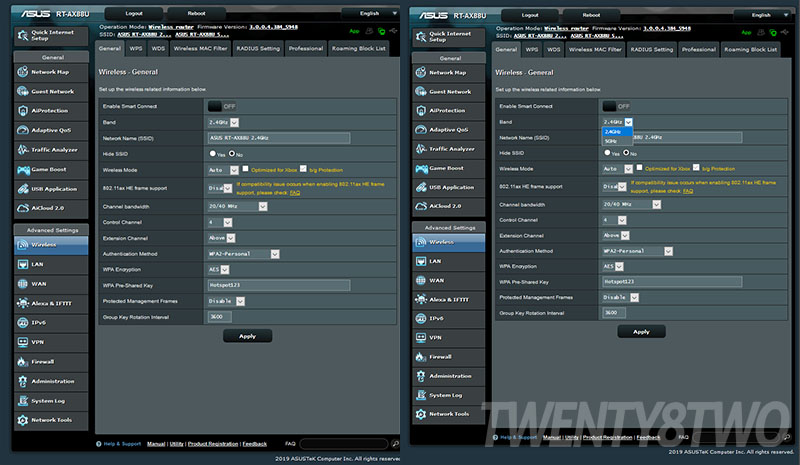Check Optimized for Xbox in right window

(x=639, y=167)
